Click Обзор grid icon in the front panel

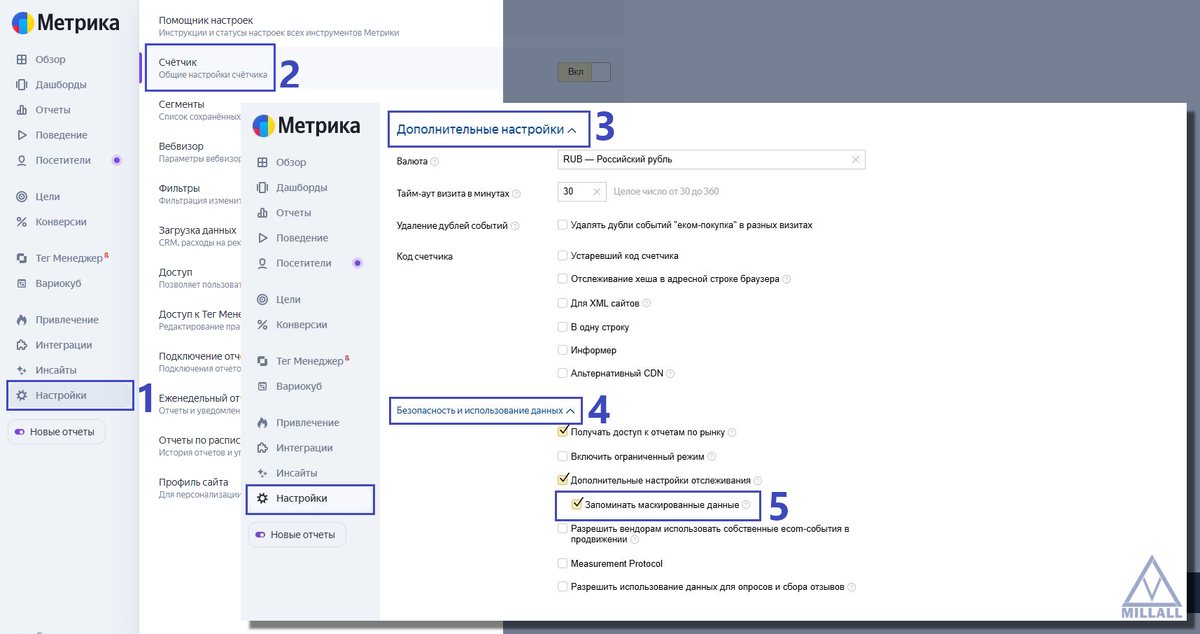263,163
